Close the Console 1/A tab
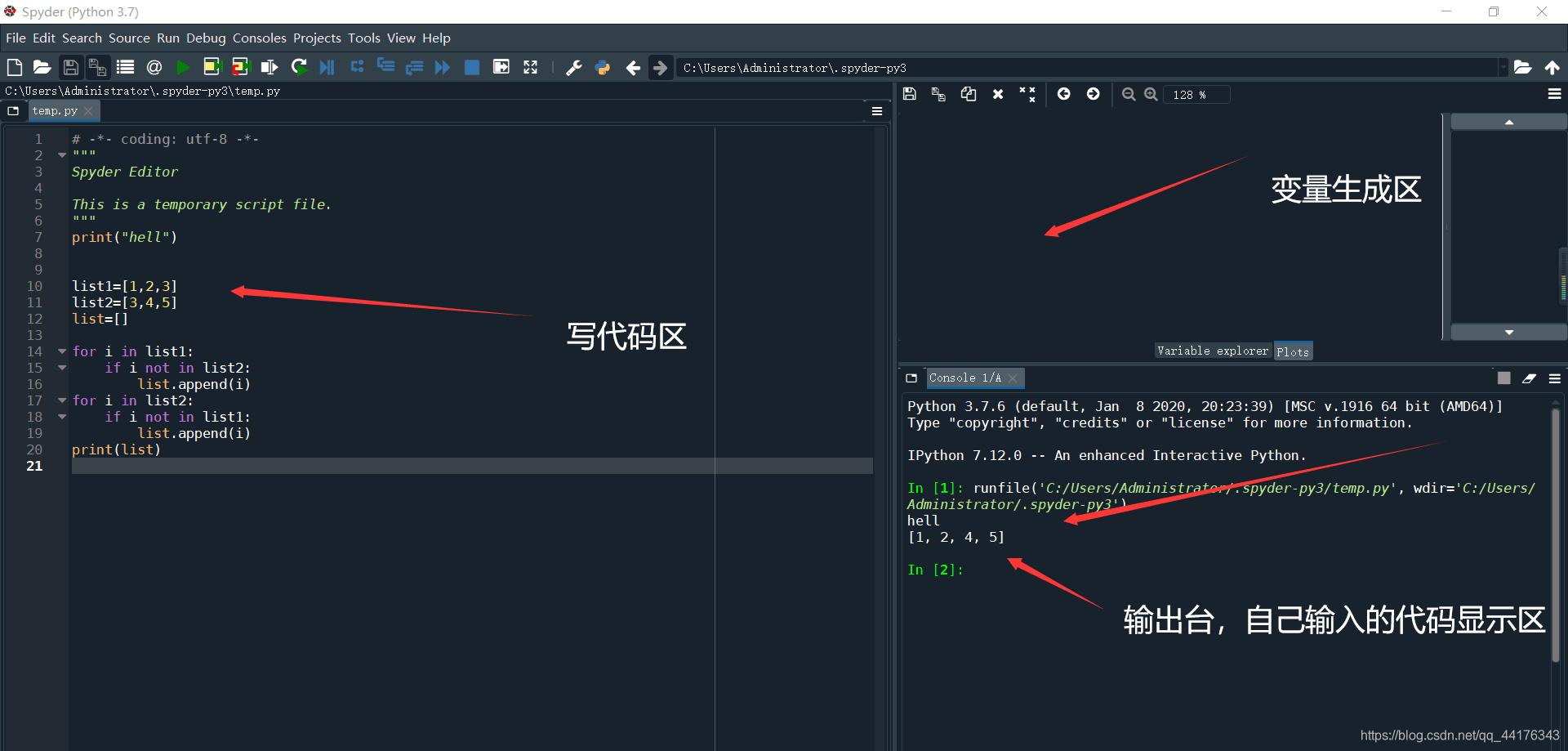Image resolution: width=1568 pixels, height=751 pixels. [1013, 378]
